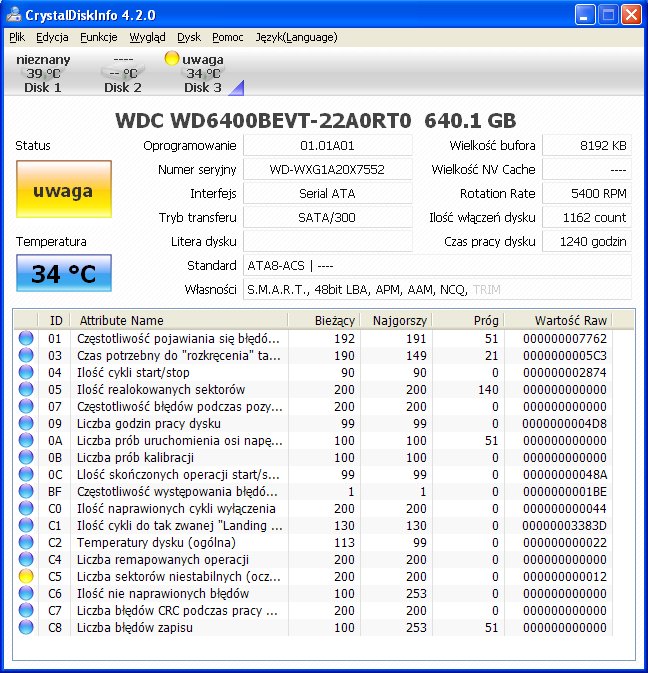Click the yellow status circle beside Disk 3
This screenshot has width=648, height=673.
click(x=172, y=58)
